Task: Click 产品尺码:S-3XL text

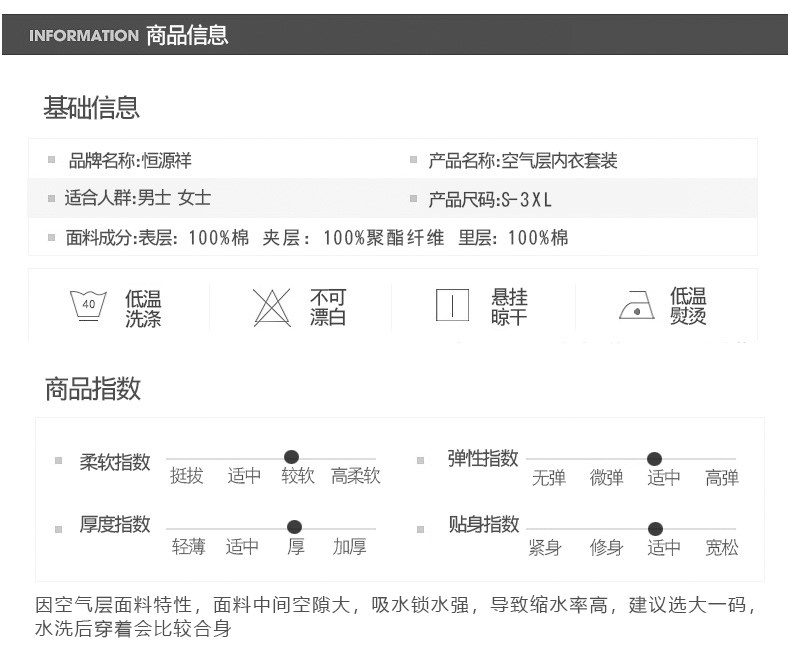Action: [x=490, y=200]
